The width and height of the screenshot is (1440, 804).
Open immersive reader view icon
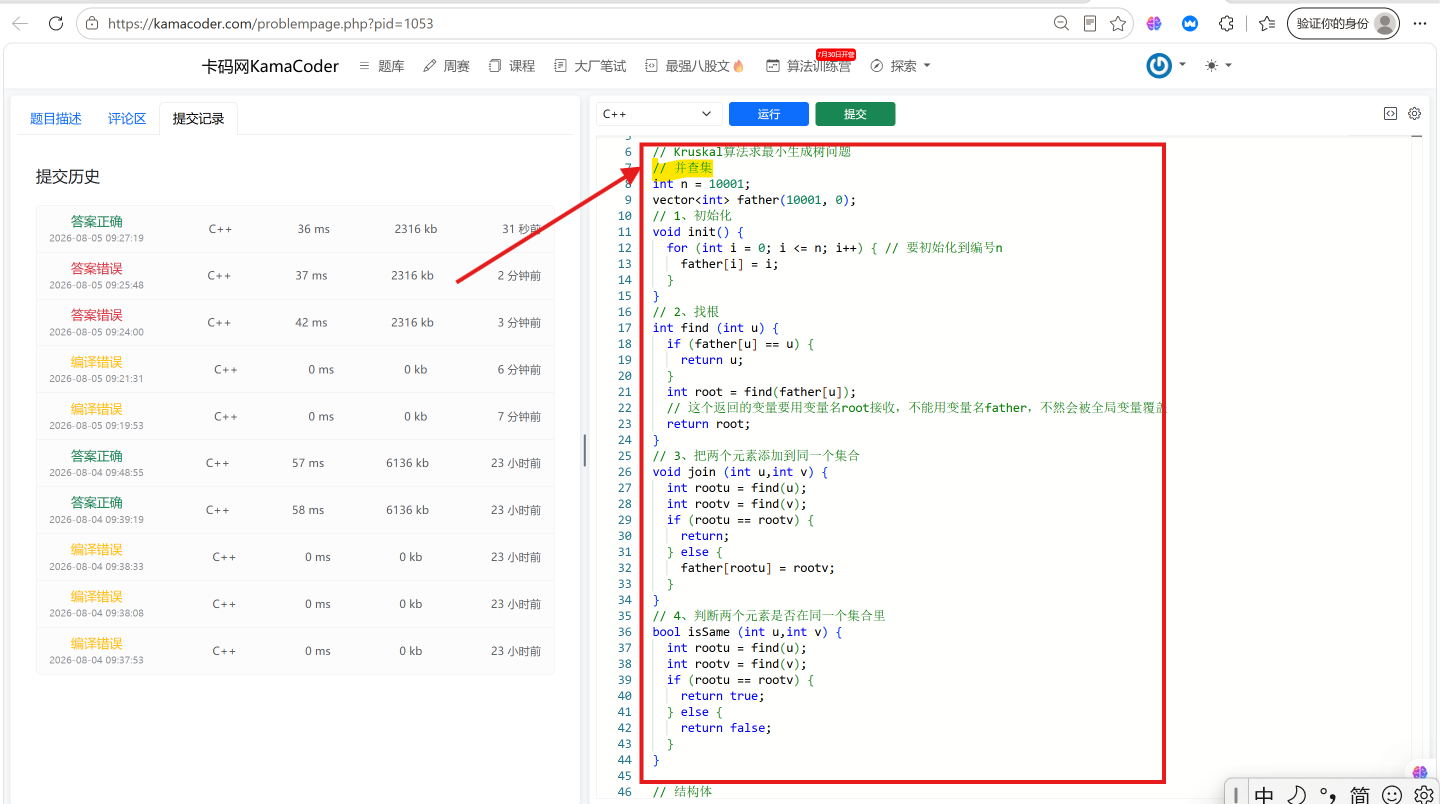pos(1090,23)
